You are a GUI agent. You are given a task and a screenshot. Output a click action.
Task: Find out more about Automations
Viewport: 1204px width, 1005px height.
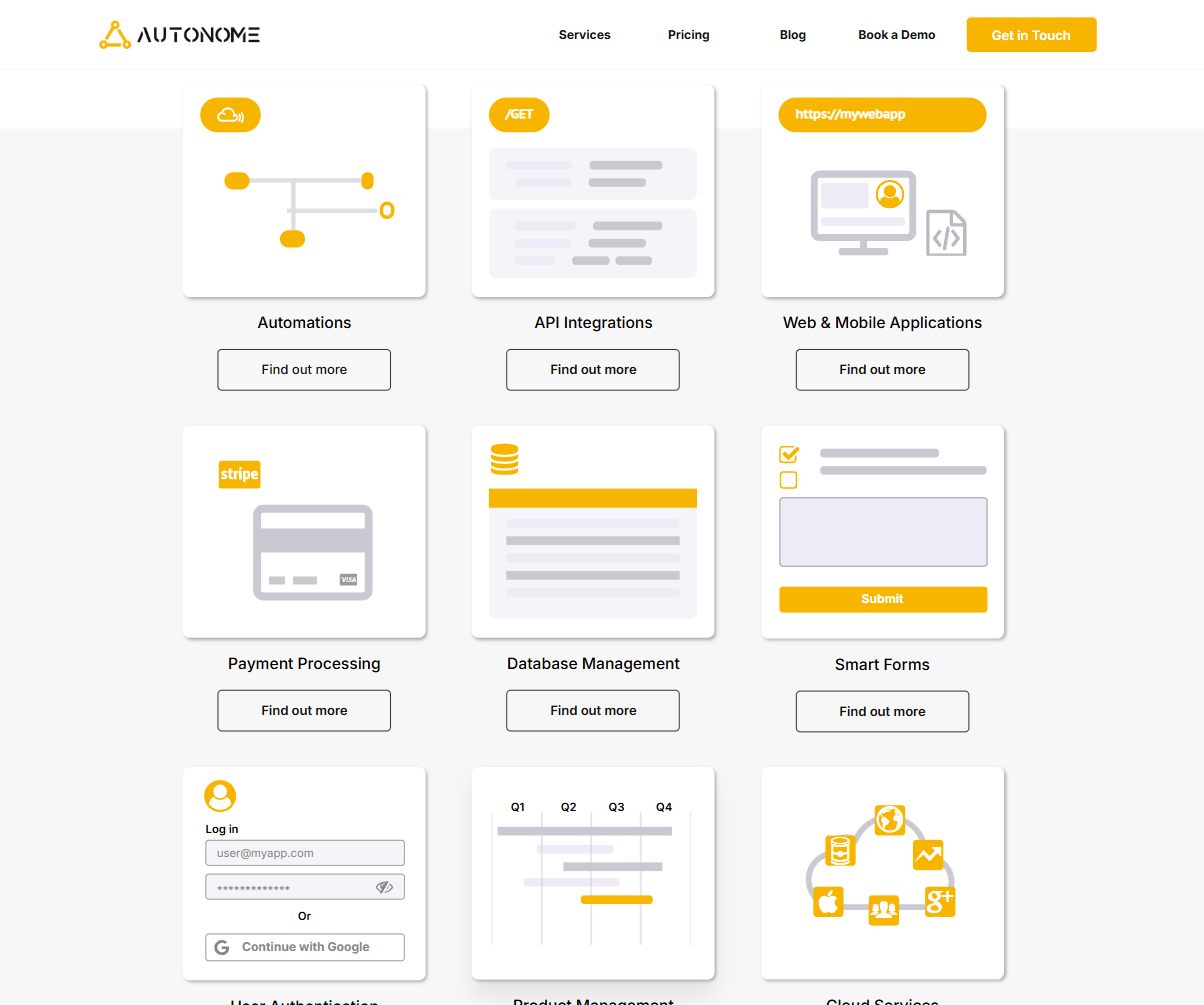click(304, 370)
